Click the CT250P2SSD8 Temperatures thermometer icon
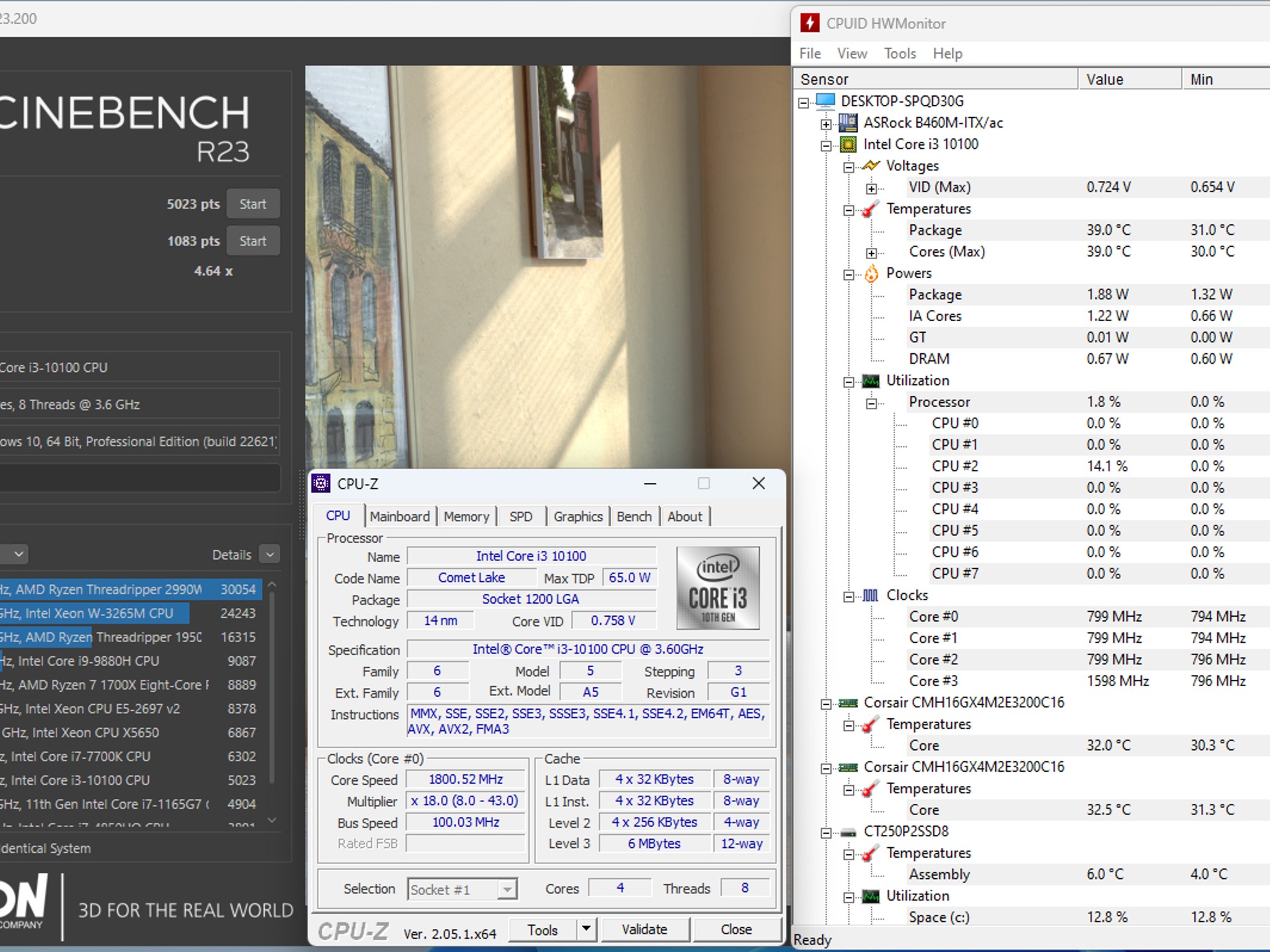This screenshot has width=1270, height=952. coord(871,853)
